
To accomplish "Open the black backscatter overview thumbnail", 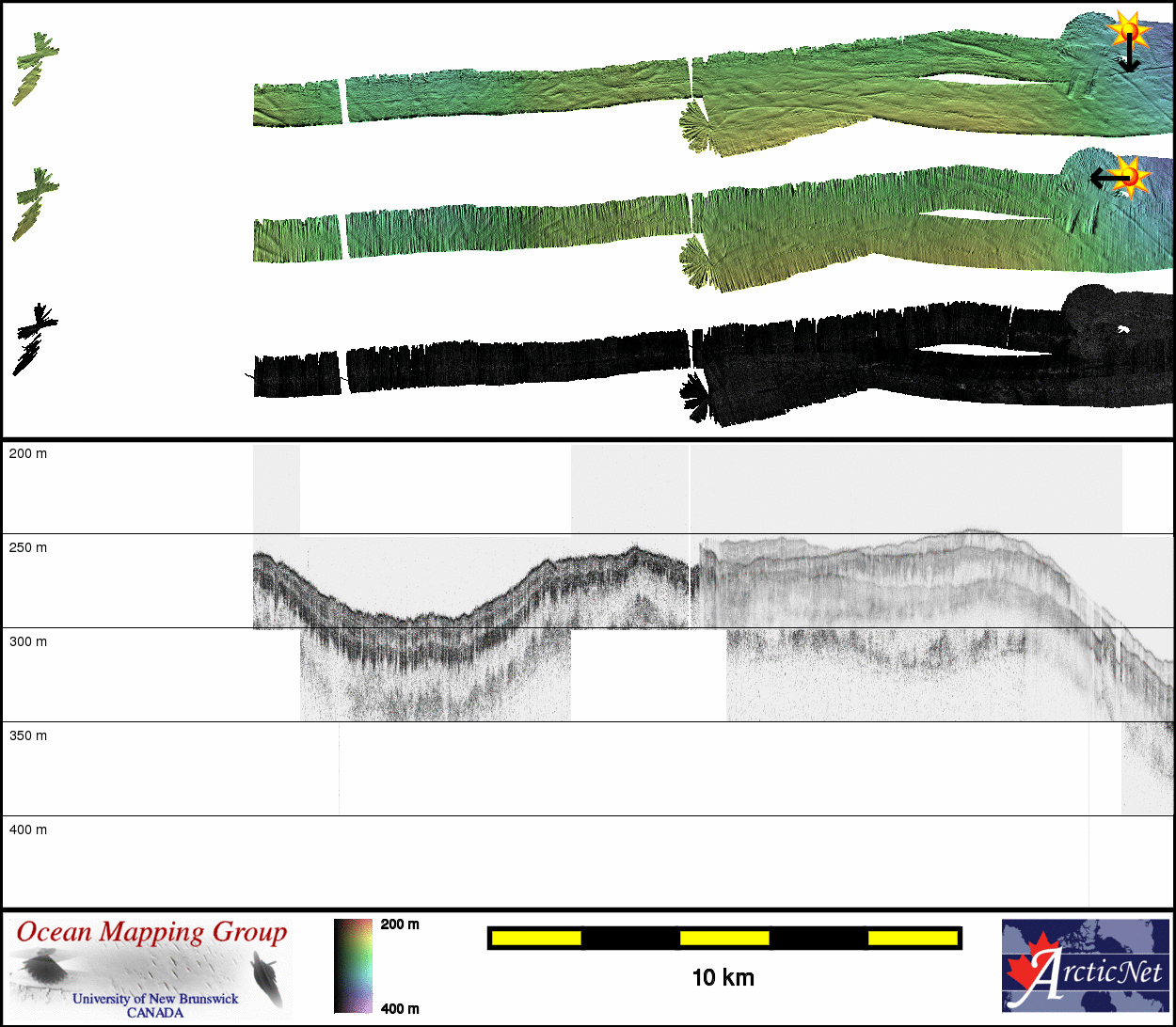I will (x=36, y=339).
